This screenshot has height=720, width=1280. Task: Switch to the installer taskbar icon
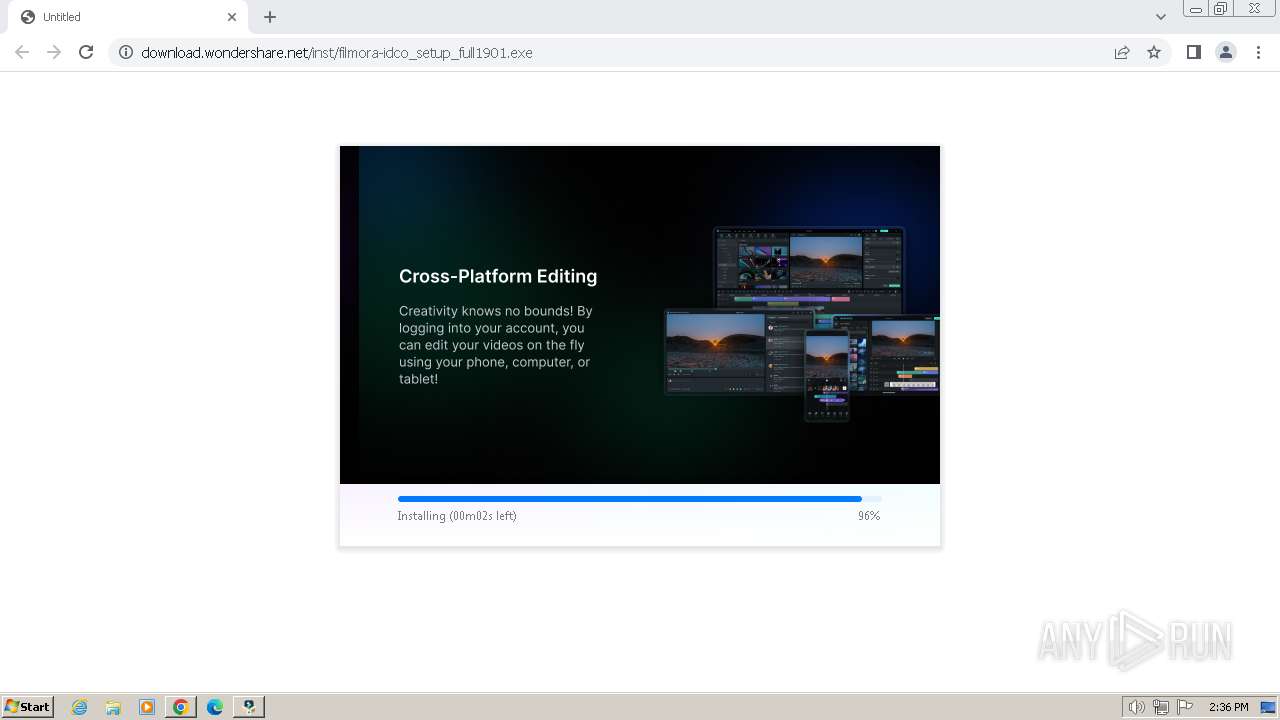click(248, 707)
